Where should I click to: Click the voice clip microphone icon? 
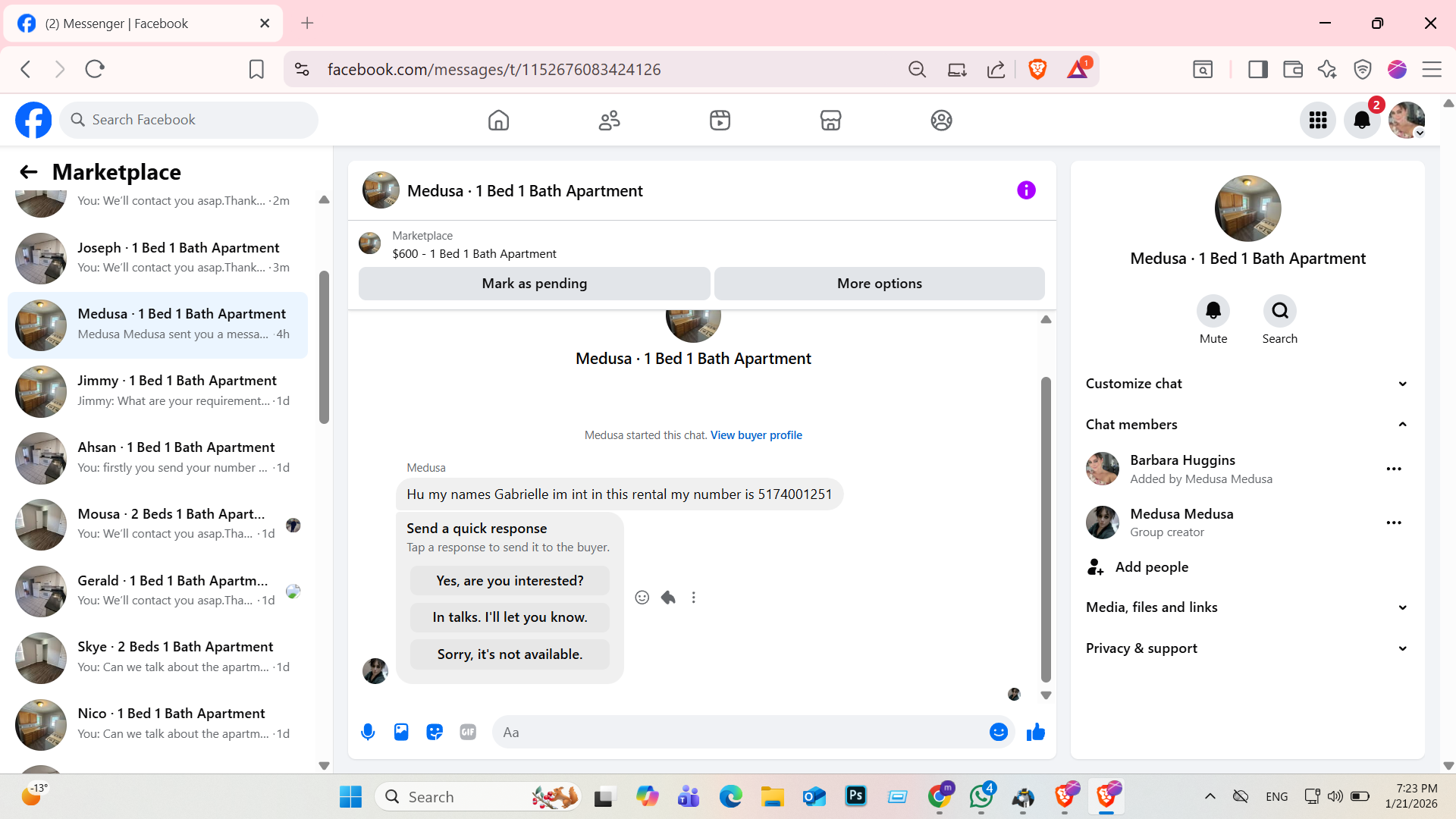368,732
